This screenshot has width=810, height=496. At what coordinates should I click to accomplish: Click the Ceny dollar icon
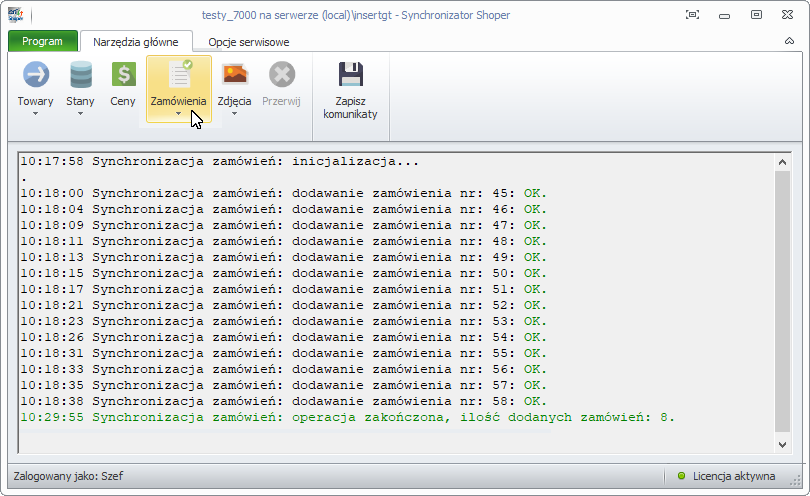(123, 74)
